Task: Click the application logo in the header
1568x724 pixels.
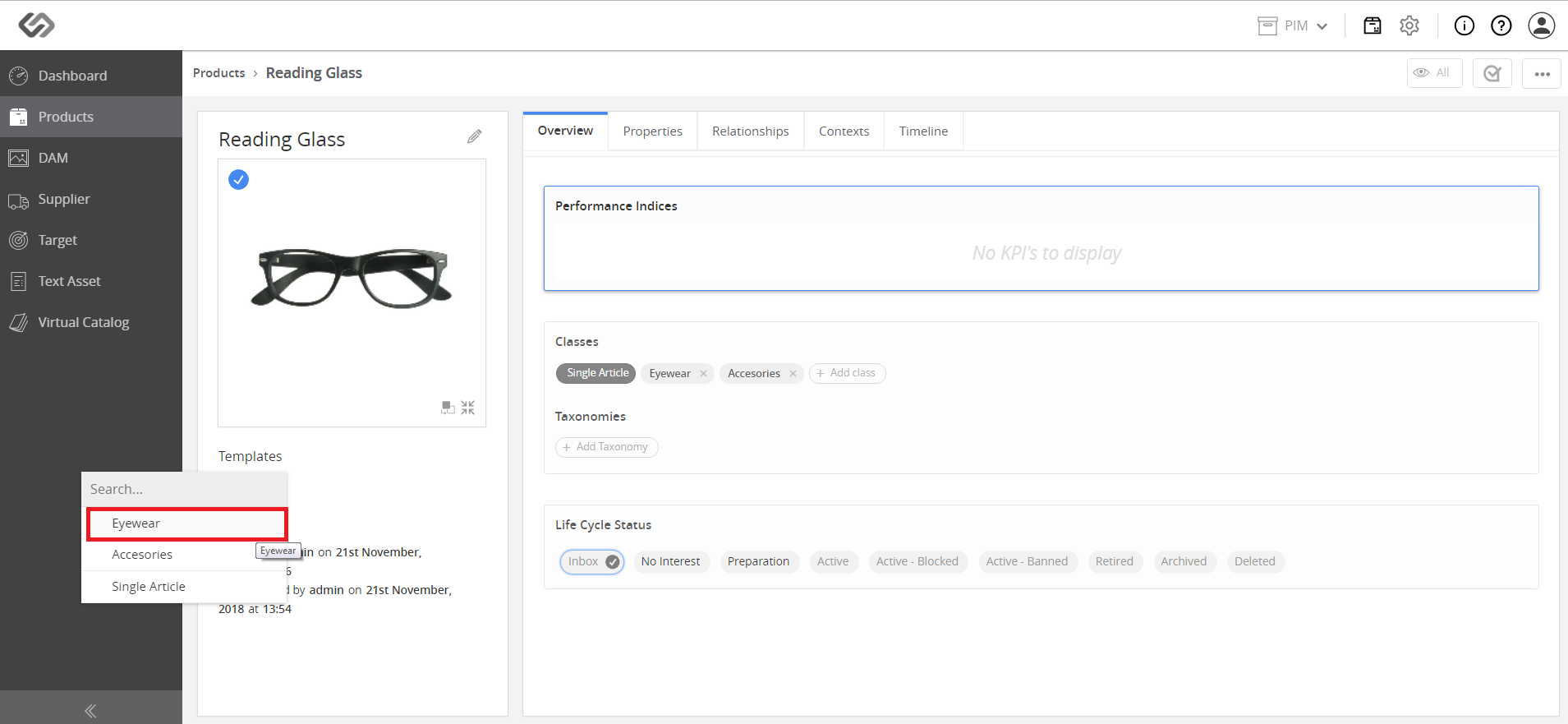Action: (37, 25)
